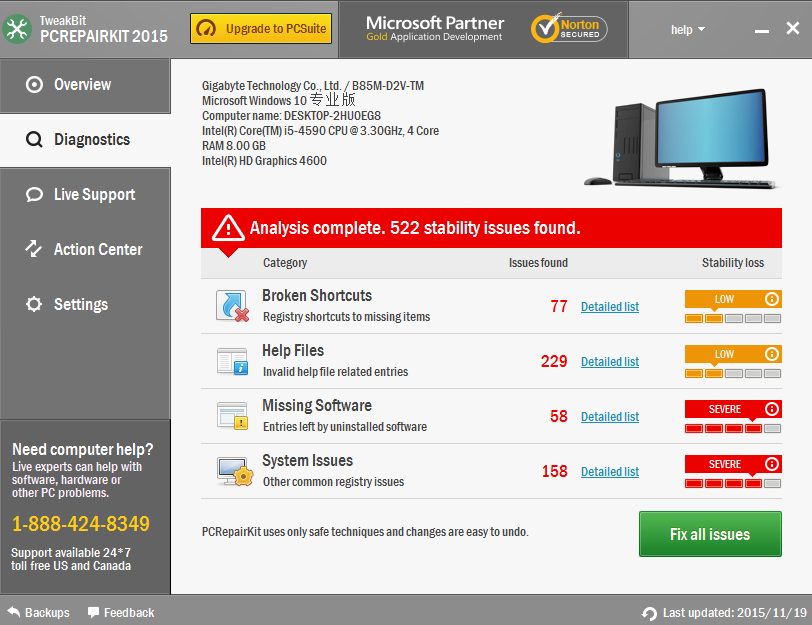Click the Missing Software category title
Viewport: 812px width, 625px height.
(x=317, y=405)
